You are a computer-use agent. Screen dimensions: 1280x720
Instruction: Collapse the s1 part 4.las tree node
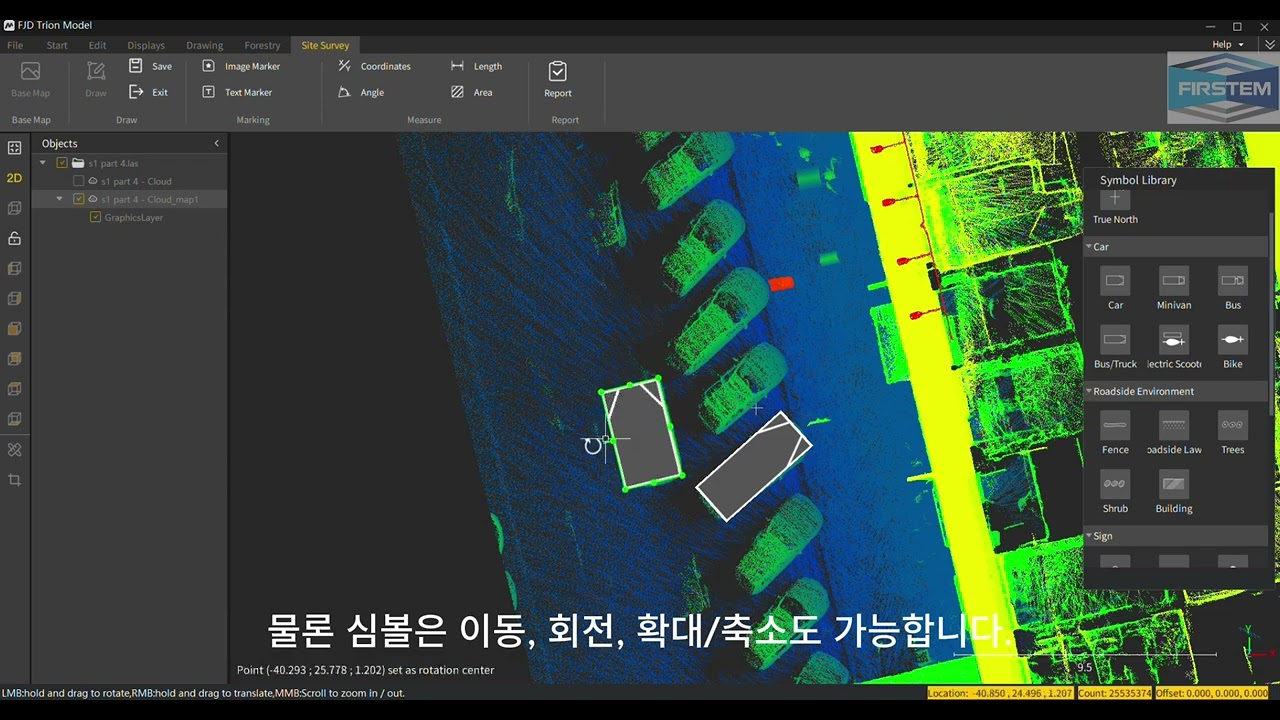pyautogui.click(x=43, y=163)
